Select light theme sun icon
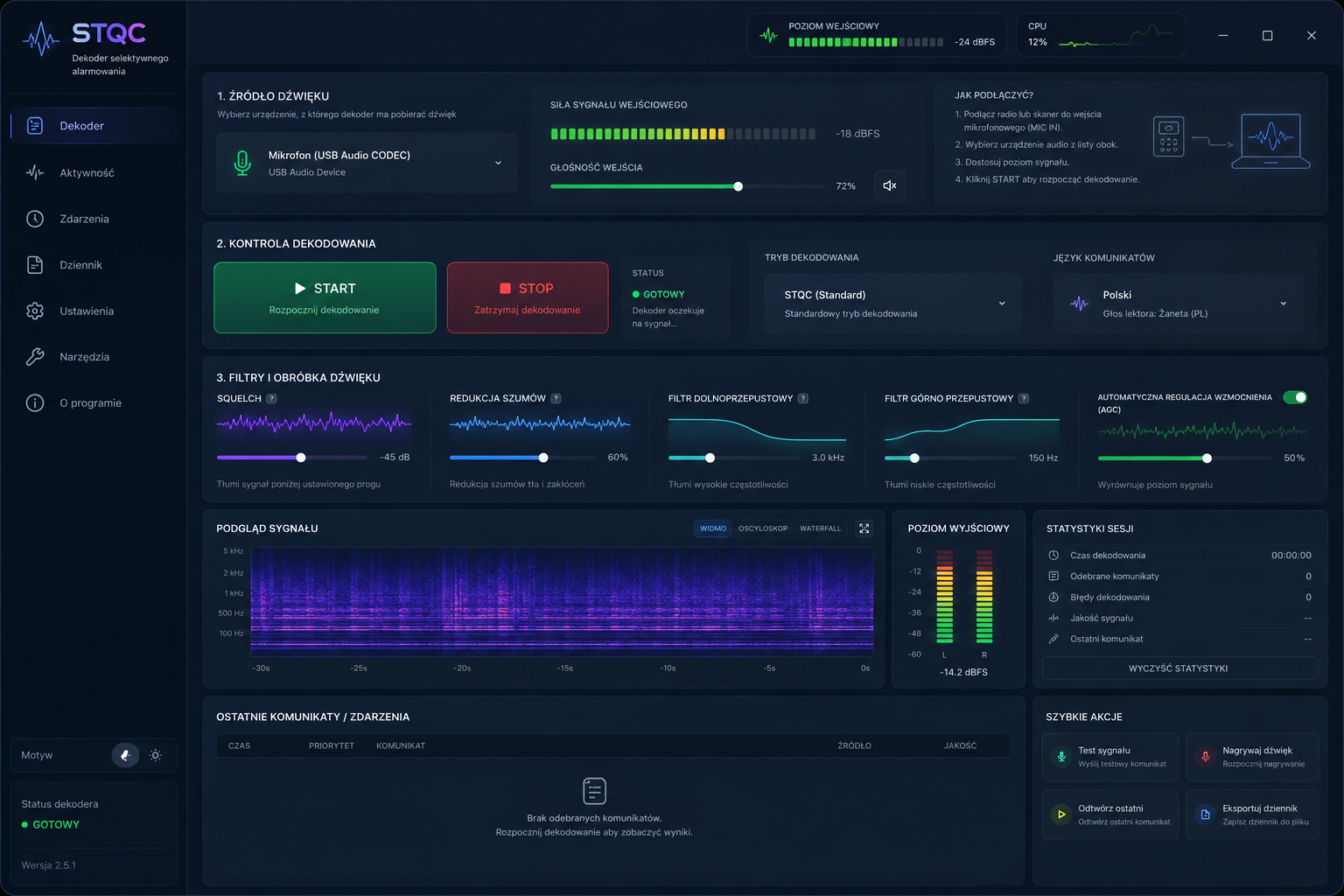This screenshot has width=1344, height=896. (156, 755)
